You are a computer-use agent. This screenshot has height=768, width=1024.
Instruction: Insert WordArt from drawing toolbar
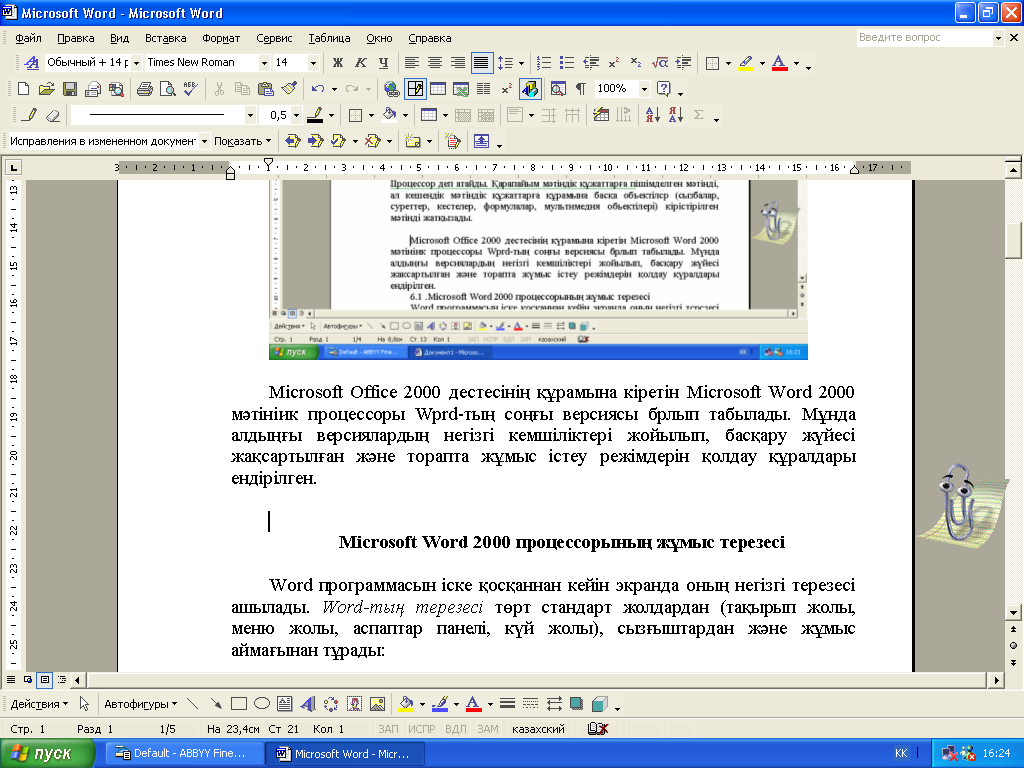(x=308, y=704)
